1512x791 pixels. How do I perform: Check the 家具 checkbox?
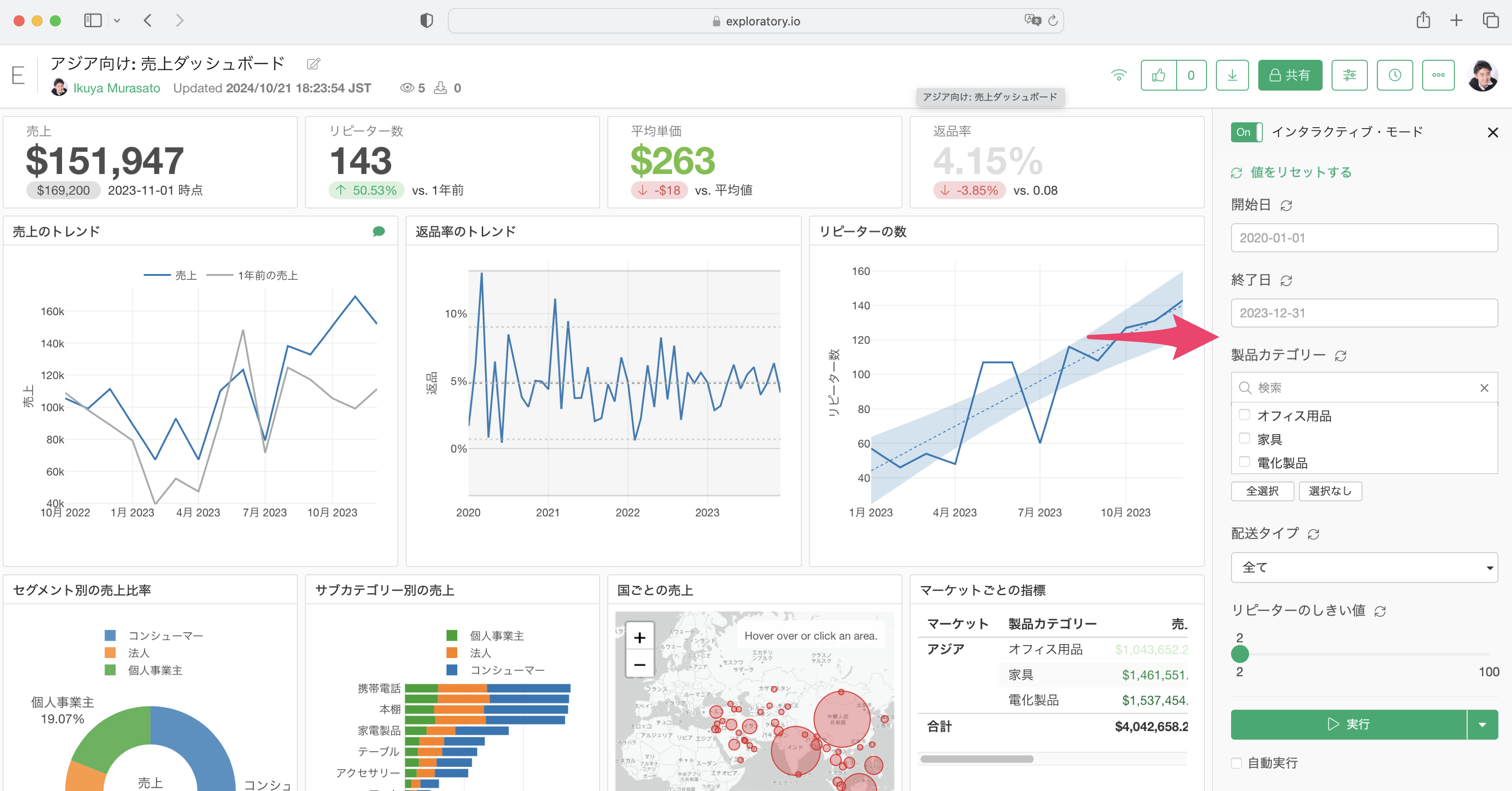[1244, 438]
